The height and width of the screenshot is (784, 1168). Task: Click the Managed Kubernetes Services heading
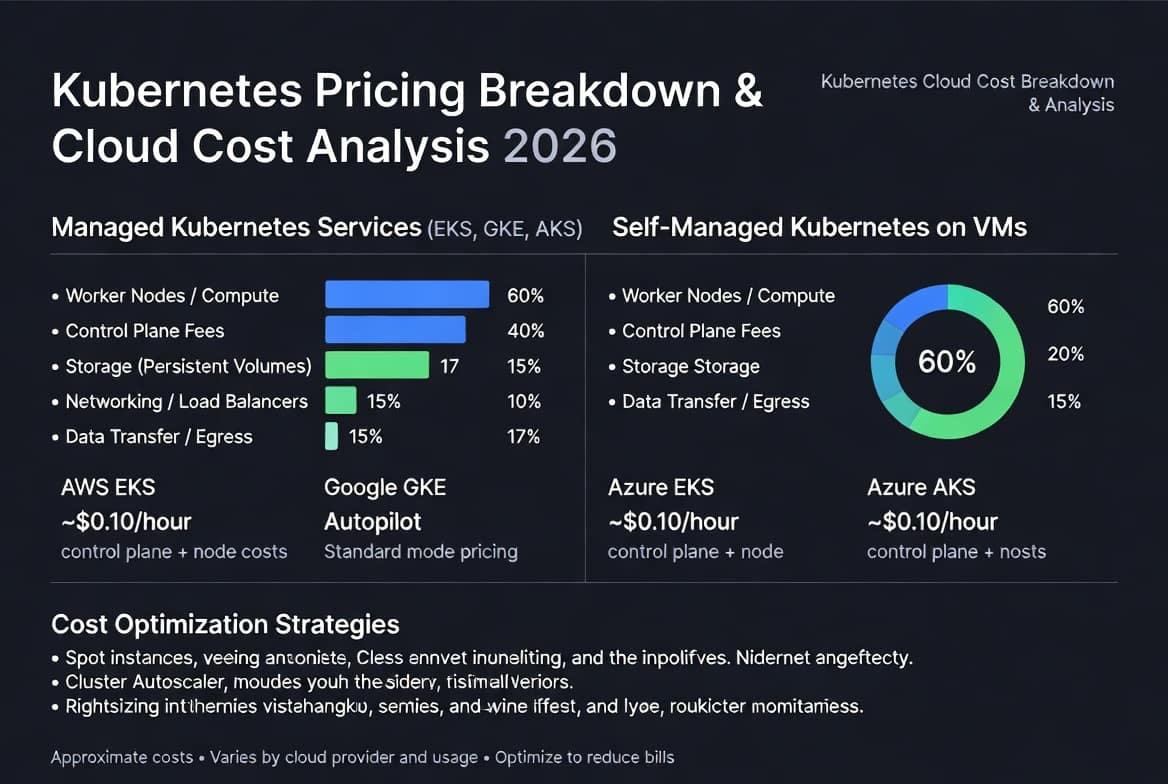point(317,227)
